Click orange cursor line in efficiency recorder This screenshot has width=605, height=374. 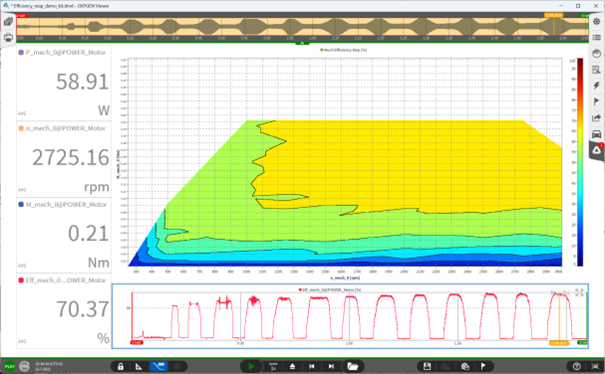pos(559,316)
